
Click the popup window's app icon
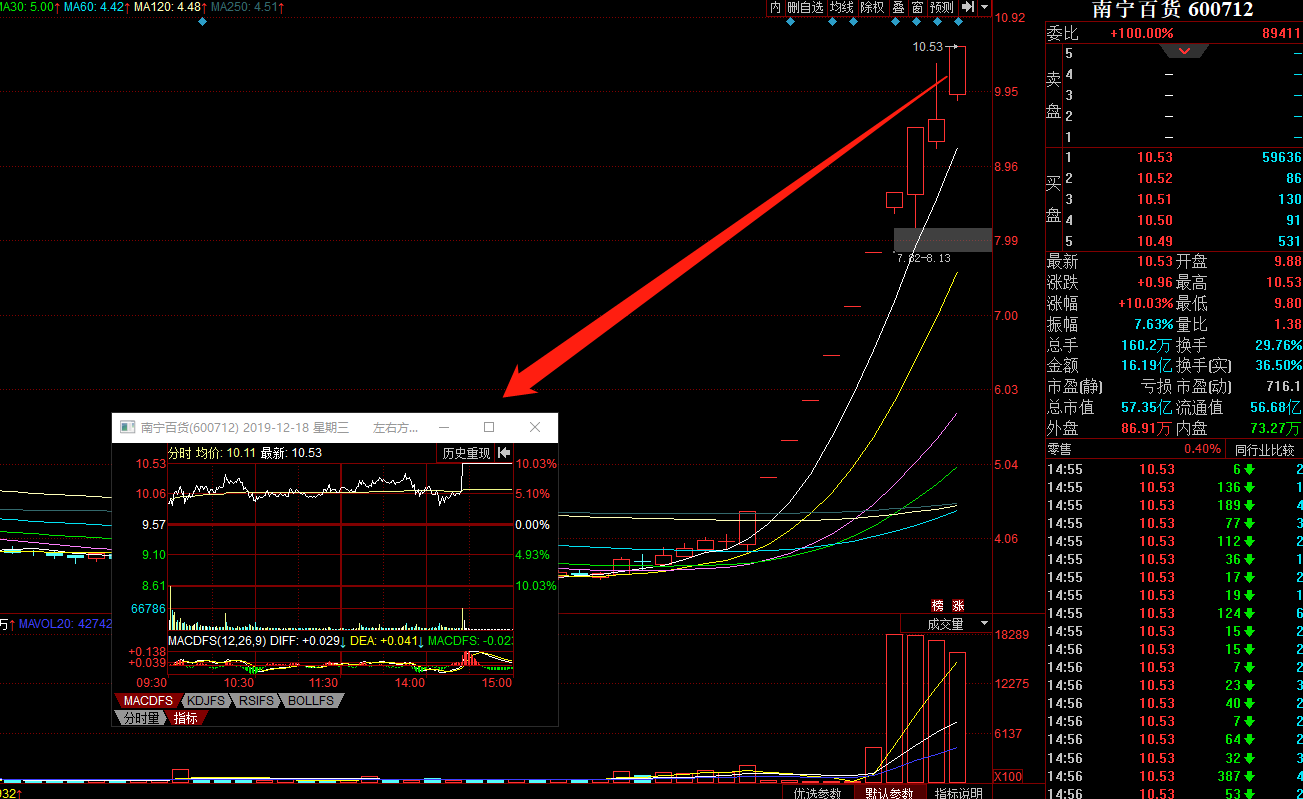tap(127, 427)
